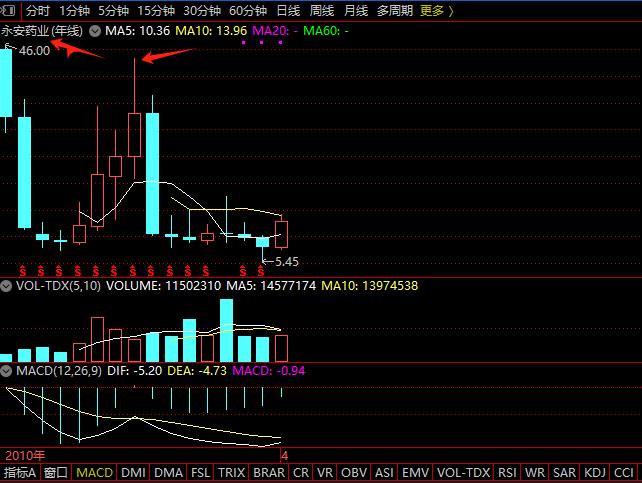Image resolution: width=642 pixels, height=483 pixels.
Task: Click the VOLUME: 11502310 readout
Action: 164,286
